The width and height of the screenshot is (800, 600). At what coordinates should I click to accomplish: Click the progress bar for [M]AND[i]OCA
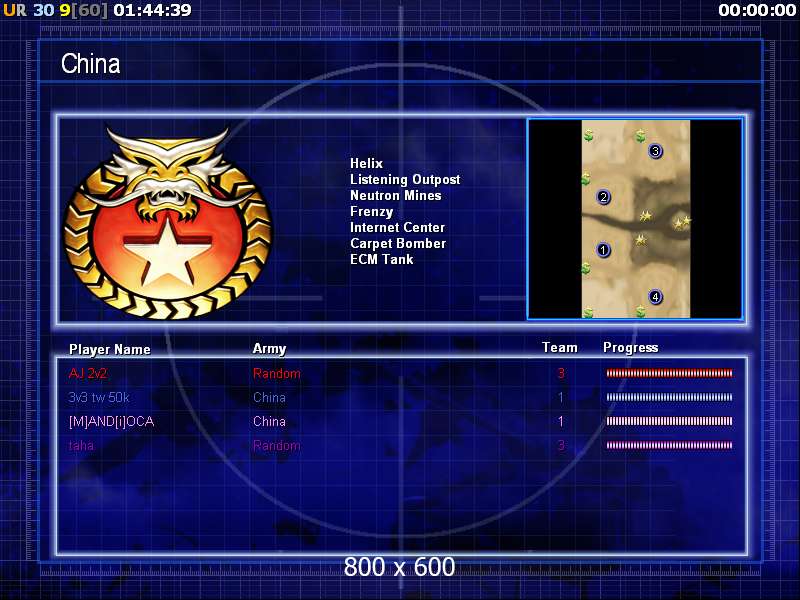[669, 421]
